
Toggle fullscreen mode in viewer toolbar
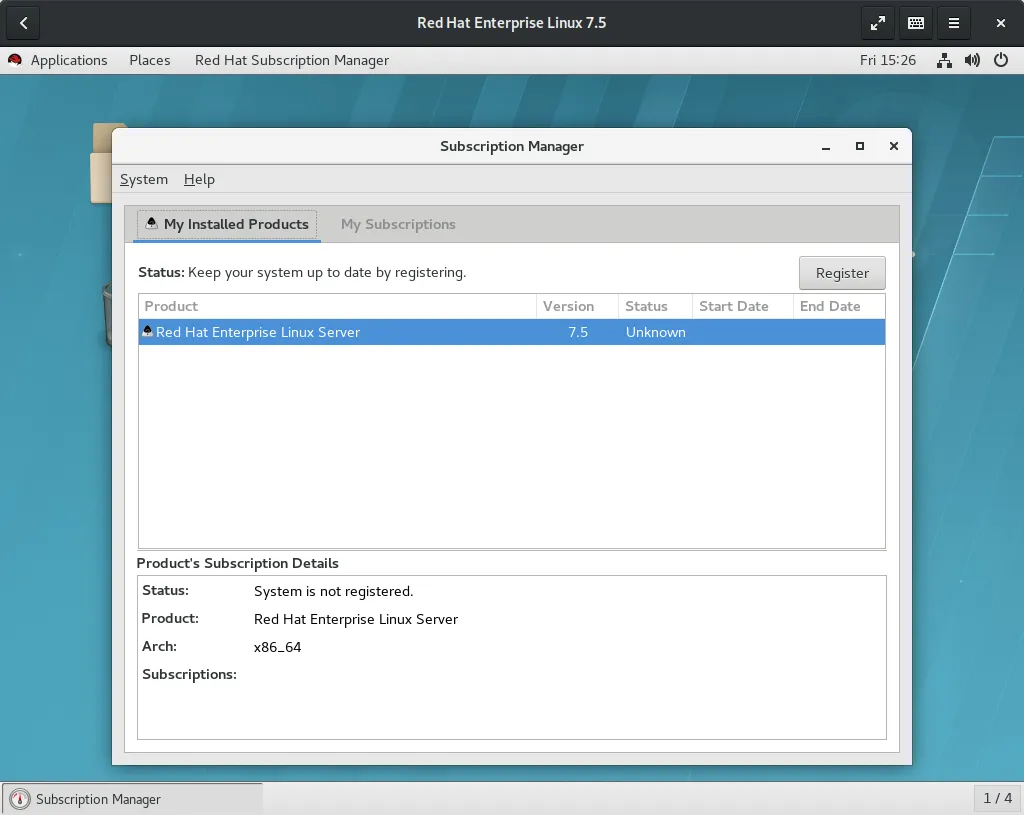click(877, 23)
